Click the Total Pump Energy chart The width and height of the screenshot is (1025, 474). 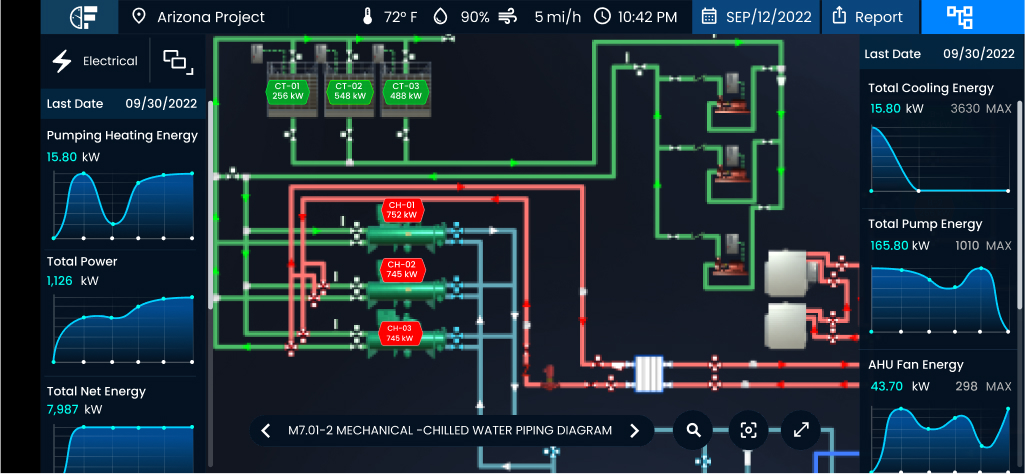939,298
